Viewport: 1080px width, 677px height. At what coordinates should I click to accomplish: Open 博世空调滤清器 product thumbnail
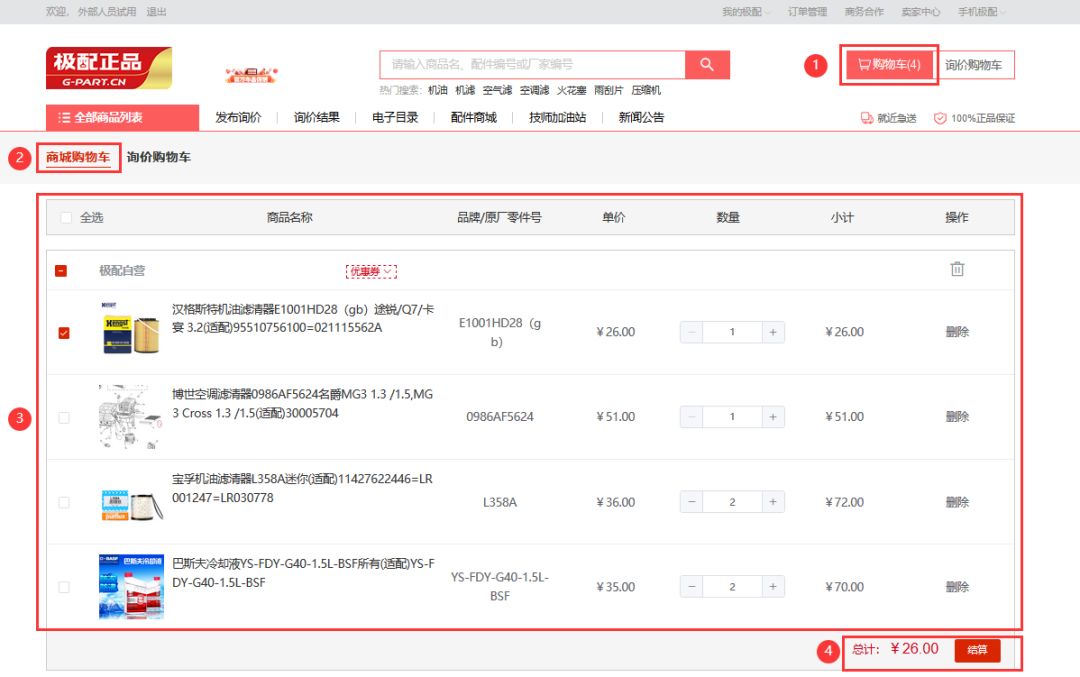pos(131,417)
